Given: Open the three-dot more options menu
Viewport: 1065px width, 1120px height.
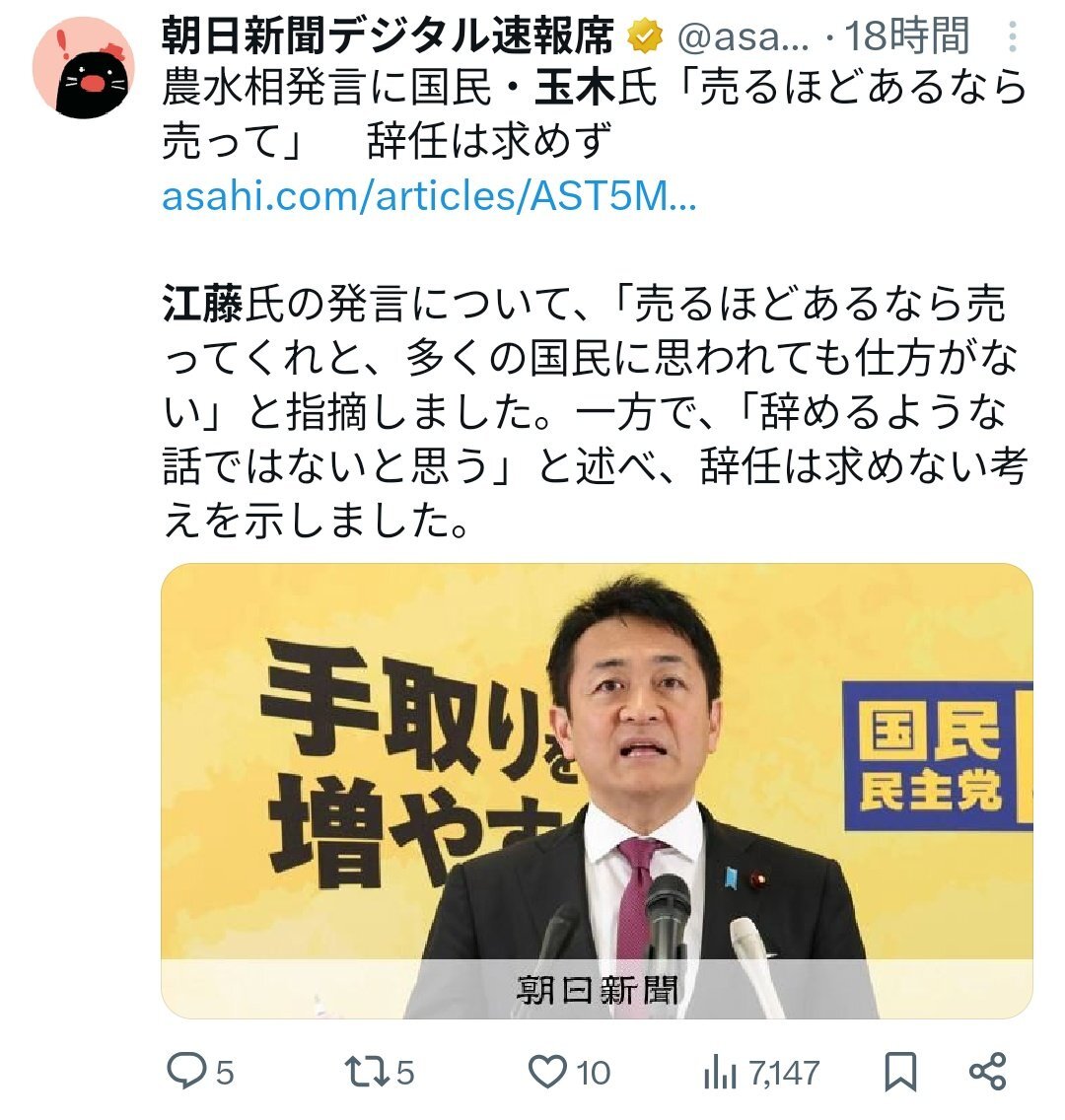Looking at the screenshot, I should pyautogui.click(x=1012, y=36).
